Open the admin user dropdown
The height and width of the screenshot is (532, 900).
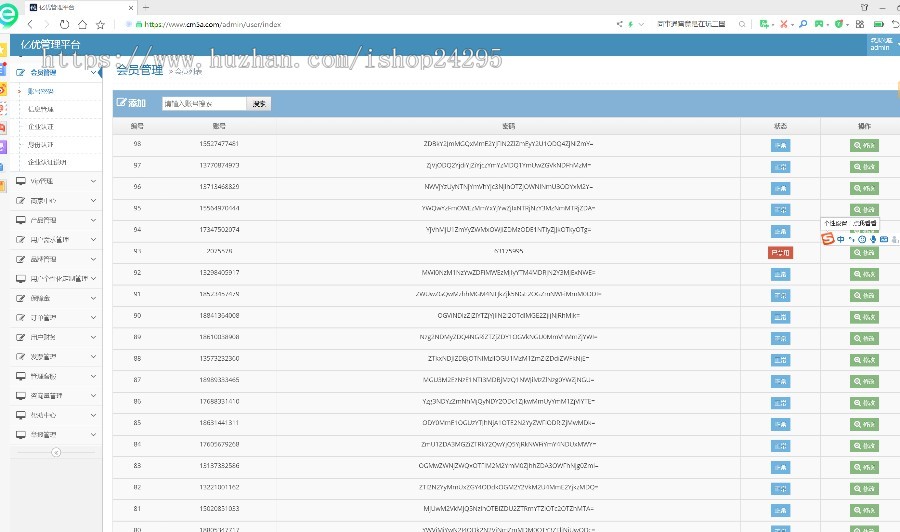click(x=883, y=44)
